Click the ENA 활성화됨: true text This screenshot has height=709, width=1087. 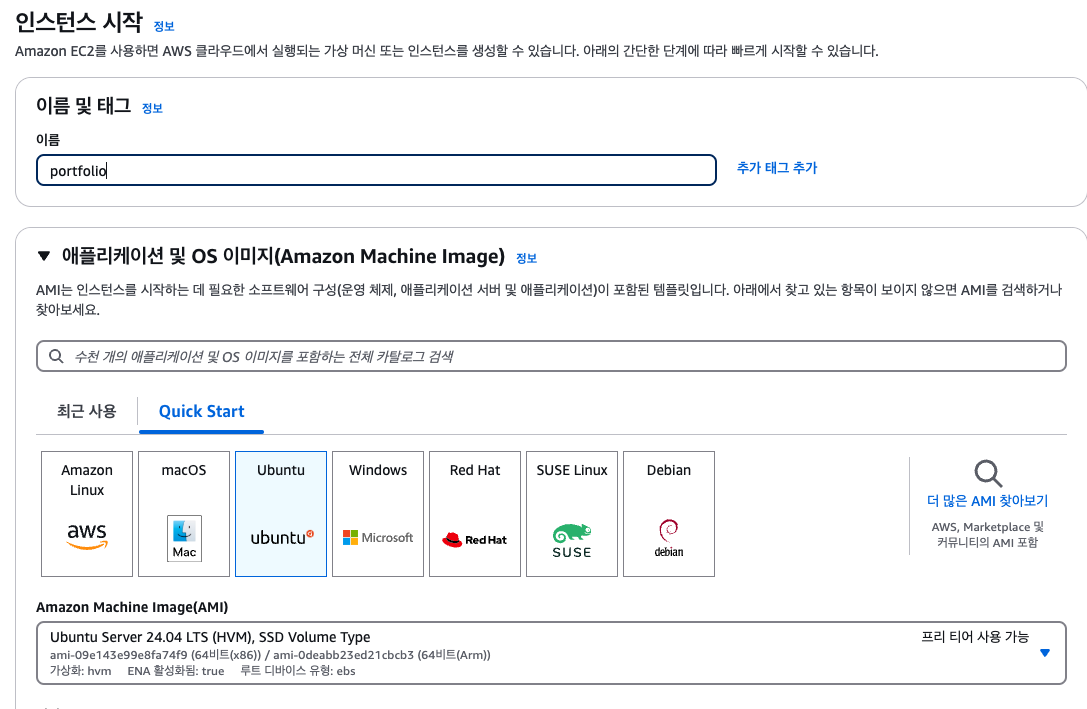click(x=176, y=671)
